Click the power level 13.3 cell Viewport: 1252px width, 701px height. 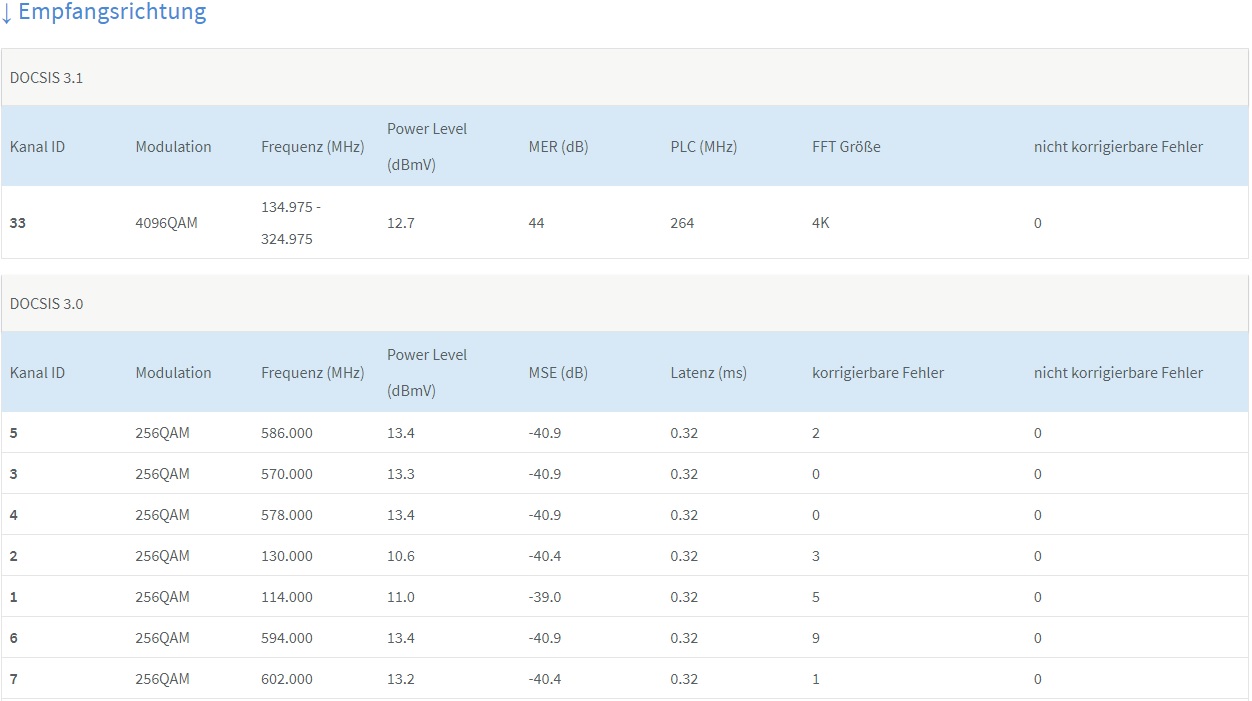401,474
